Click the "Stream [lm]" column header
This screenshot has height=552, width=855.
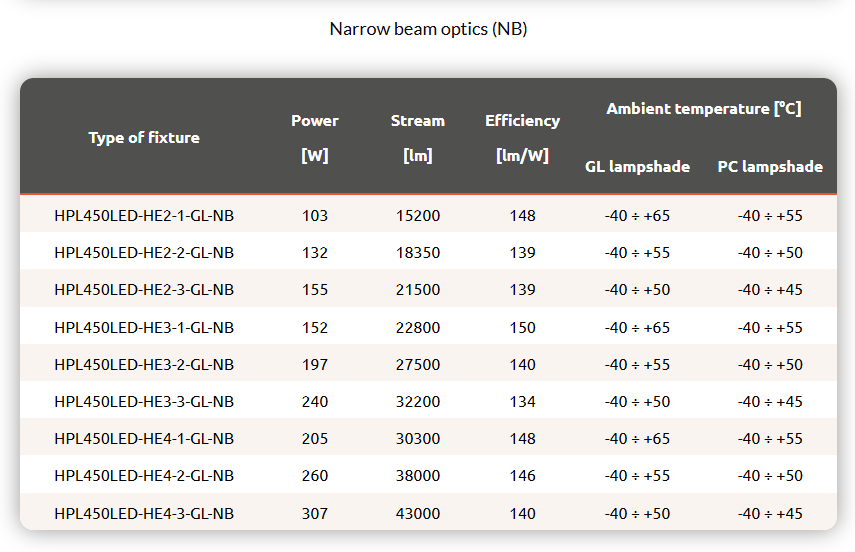point(418,137)
